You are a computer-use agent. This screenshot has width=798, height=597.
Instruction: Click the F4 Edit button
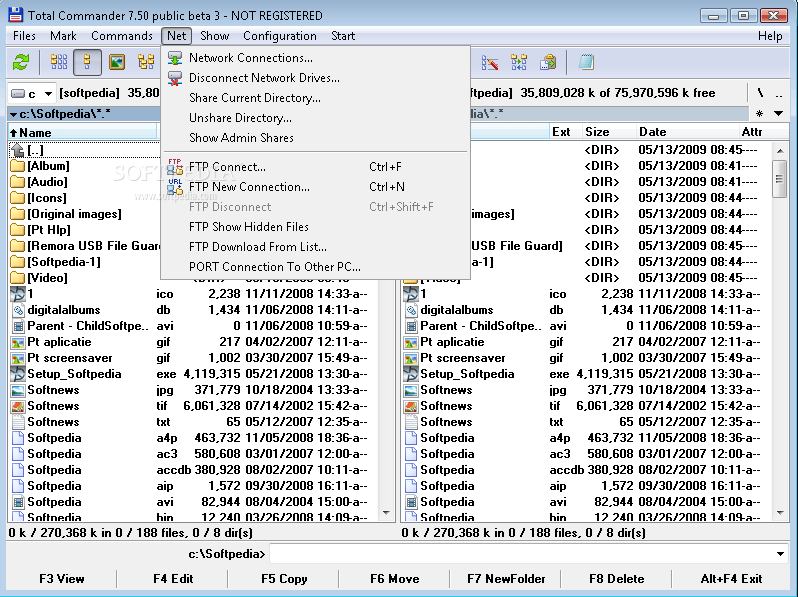pos(173,579)
